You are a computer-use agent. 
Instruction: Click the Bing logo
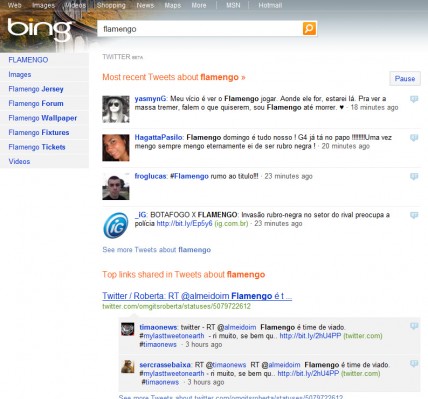[x=39, y=30]
